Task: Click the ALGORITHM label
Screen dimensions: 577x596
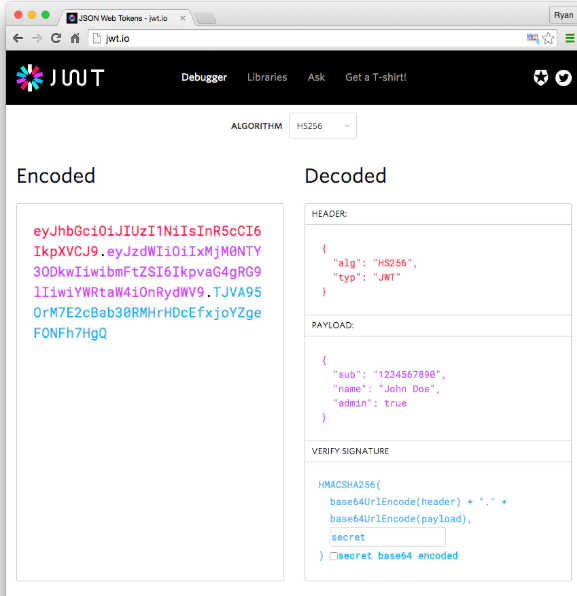Action: pyautogui.click(x=257, y=126)
